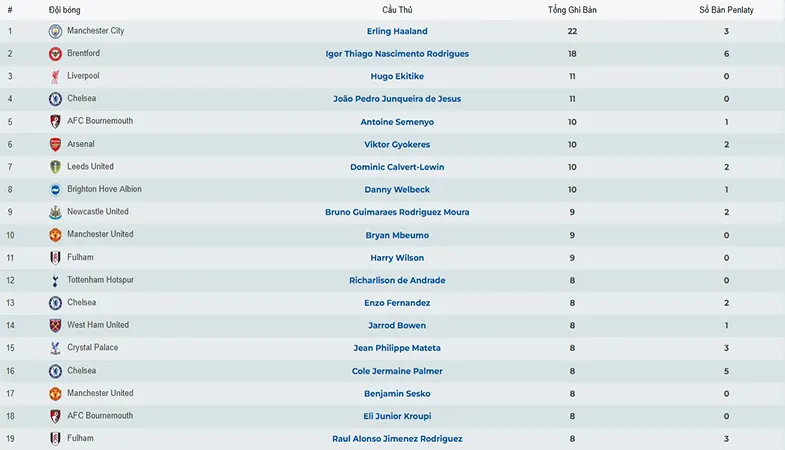Image resolution: width=785 pixels, height=450 pixels.
Task: Click Manchester United crest in Sesko row
Action: pyautogui.click(x=55, y=393)
